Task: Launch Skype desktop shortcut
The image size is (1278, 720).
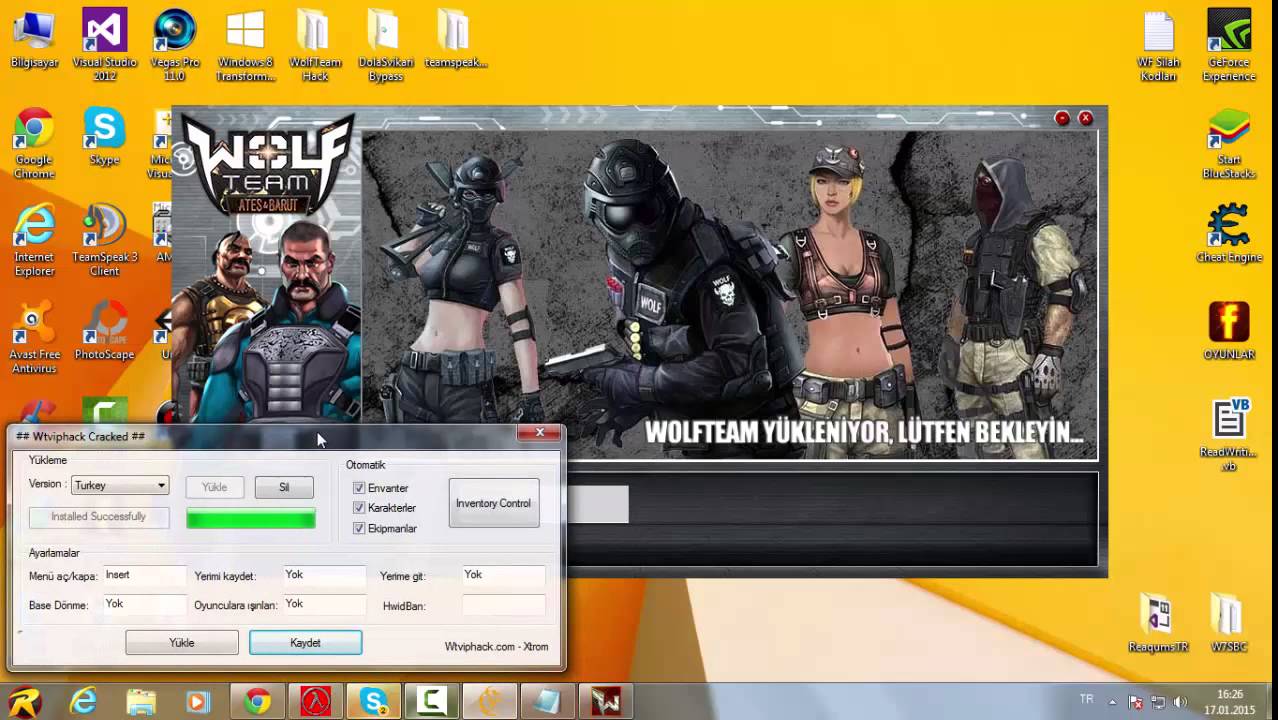Action: [x=104, y=137]
